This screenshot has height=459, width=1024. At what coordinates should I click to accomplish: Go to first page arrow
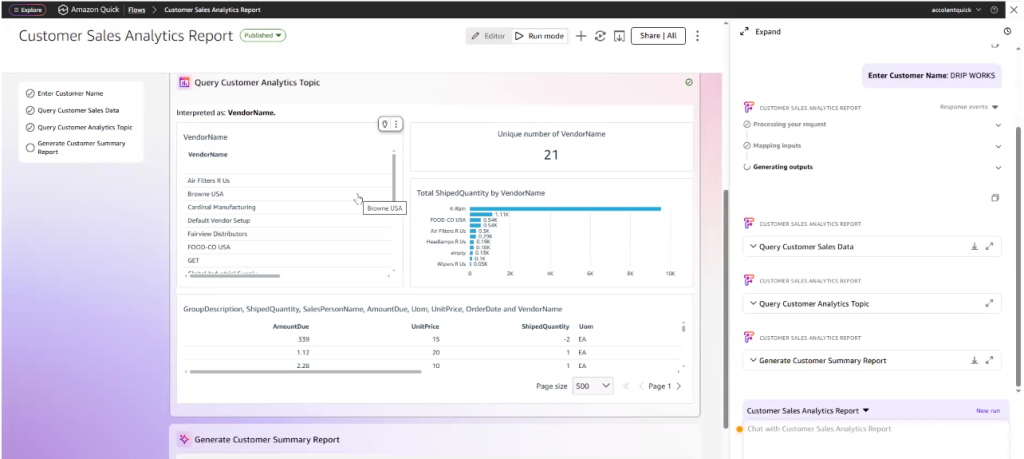click(626, 386)
